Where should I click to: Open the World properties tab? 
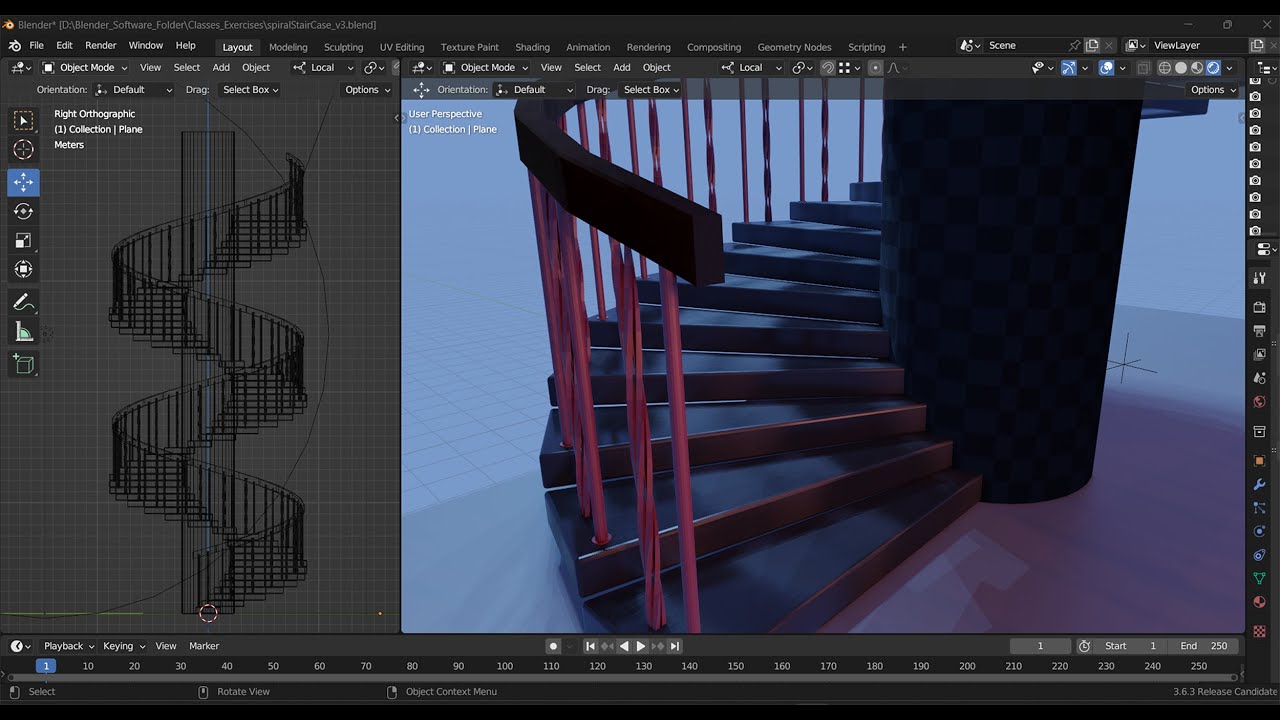pyautogui.click(x=1260, y=403)
